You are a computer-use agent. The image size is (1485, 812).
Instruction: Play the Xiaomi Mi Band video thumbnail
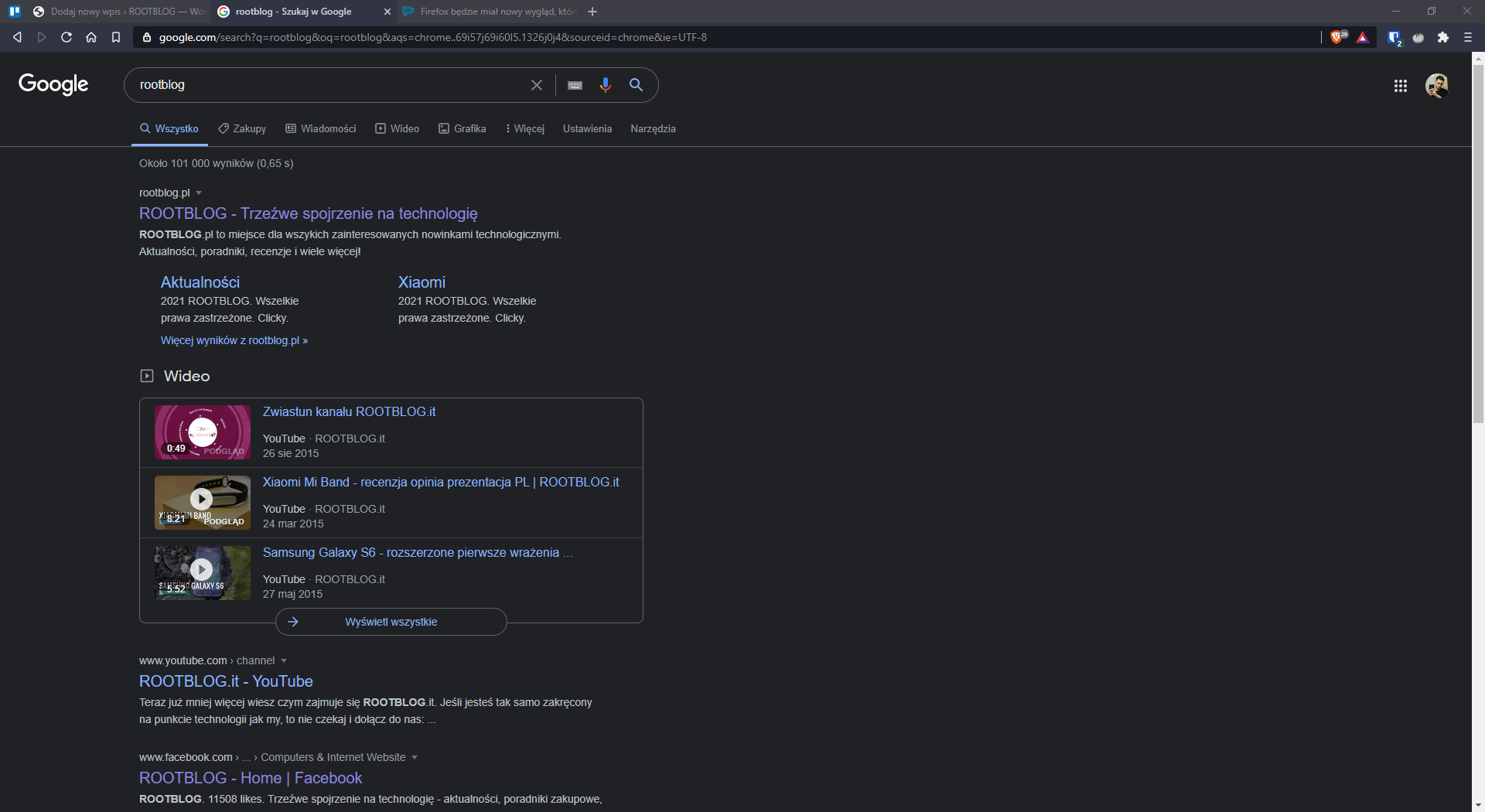[x=202, y=500]
